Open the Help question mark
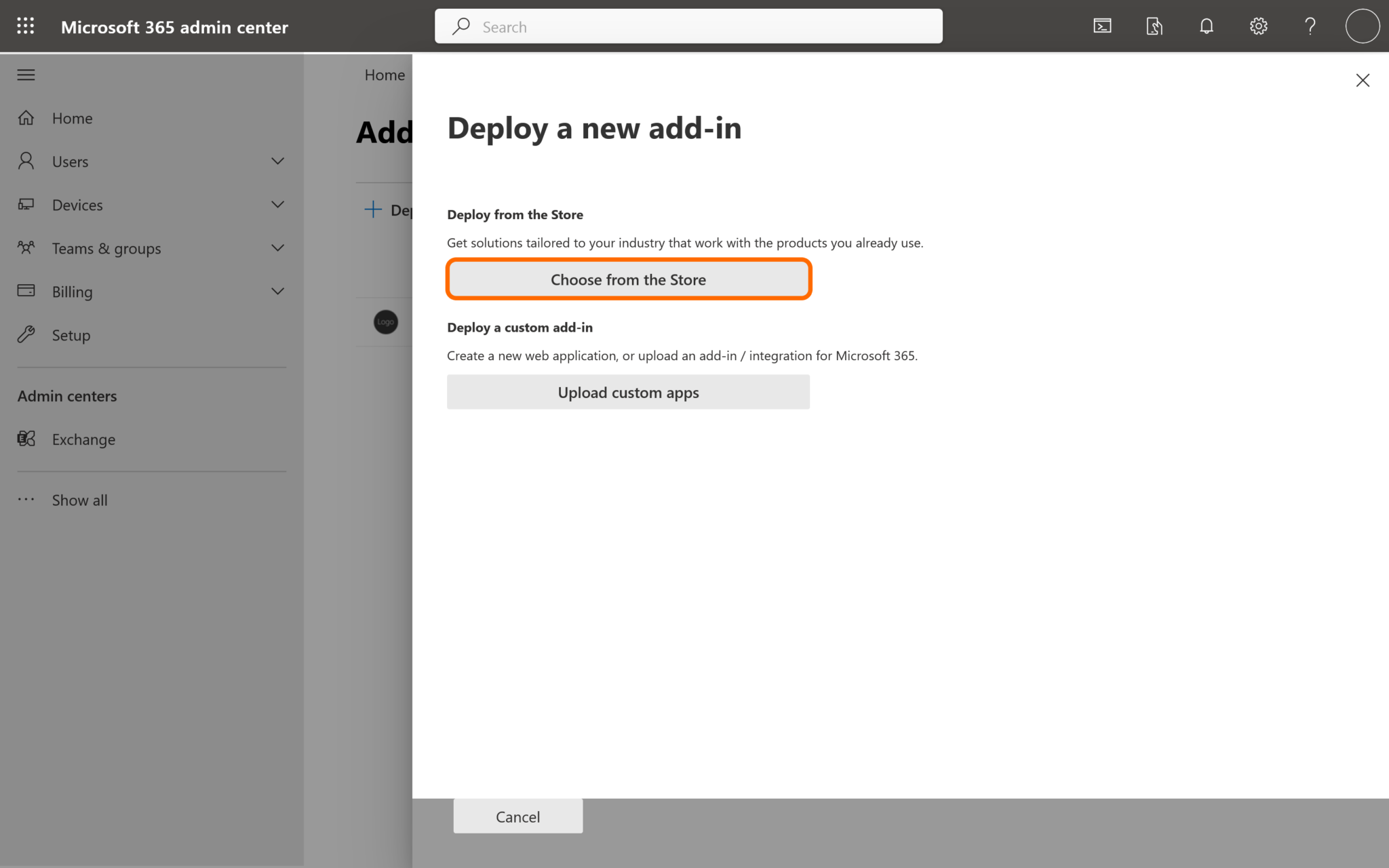Image resolution: width=1389 pixels, height=868 pixels. pyautogui.click(x=1310, y=26)
